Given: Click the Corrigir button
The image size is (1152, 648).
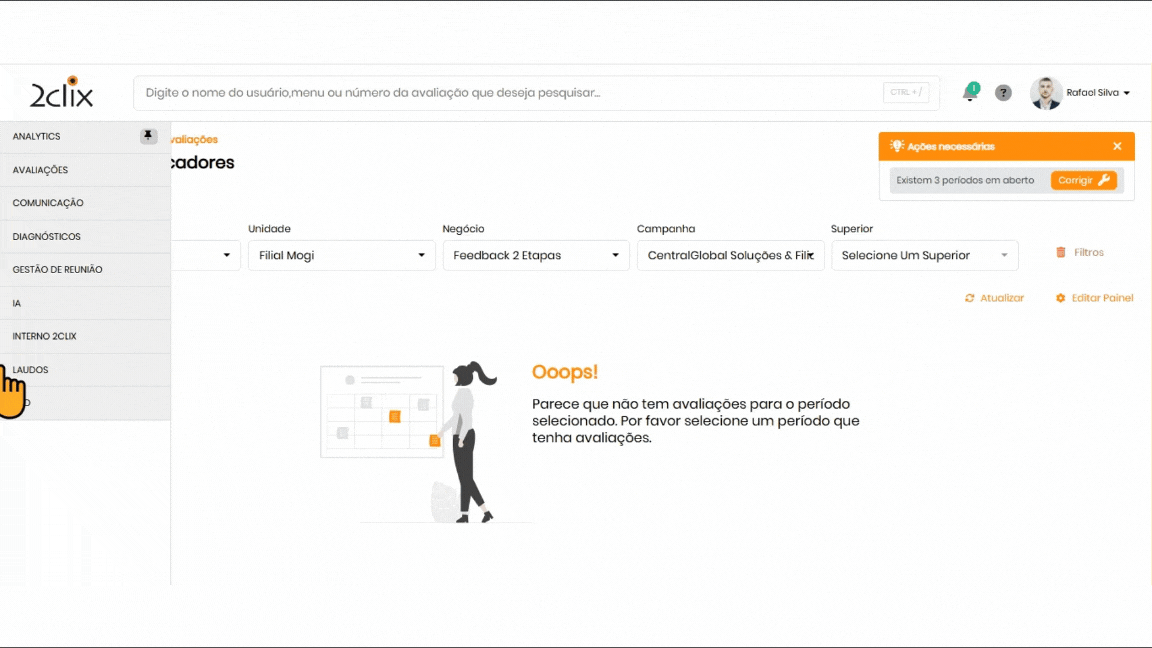Looking at the screenshot, I should 1083,180.
